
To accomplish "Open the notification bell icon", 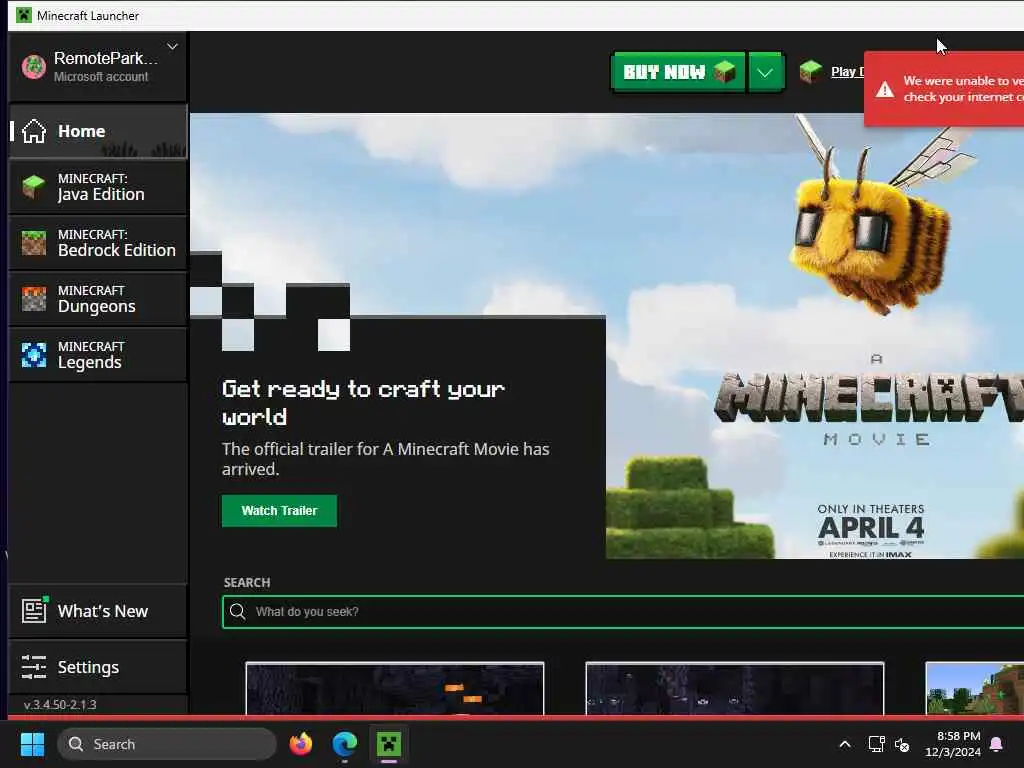I will pyautogui.click(x=997, y=744).
